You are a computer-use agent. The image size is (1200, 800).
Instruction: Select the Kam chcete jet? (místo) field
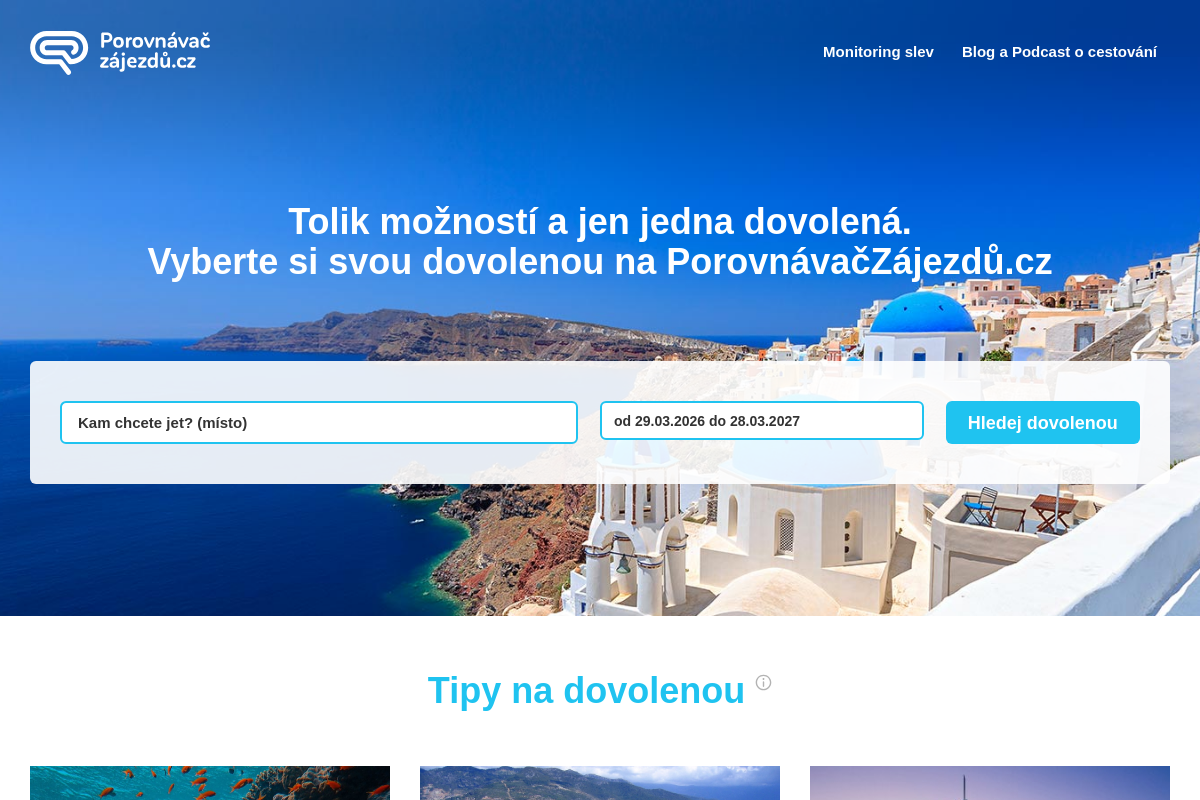(319, 422)
